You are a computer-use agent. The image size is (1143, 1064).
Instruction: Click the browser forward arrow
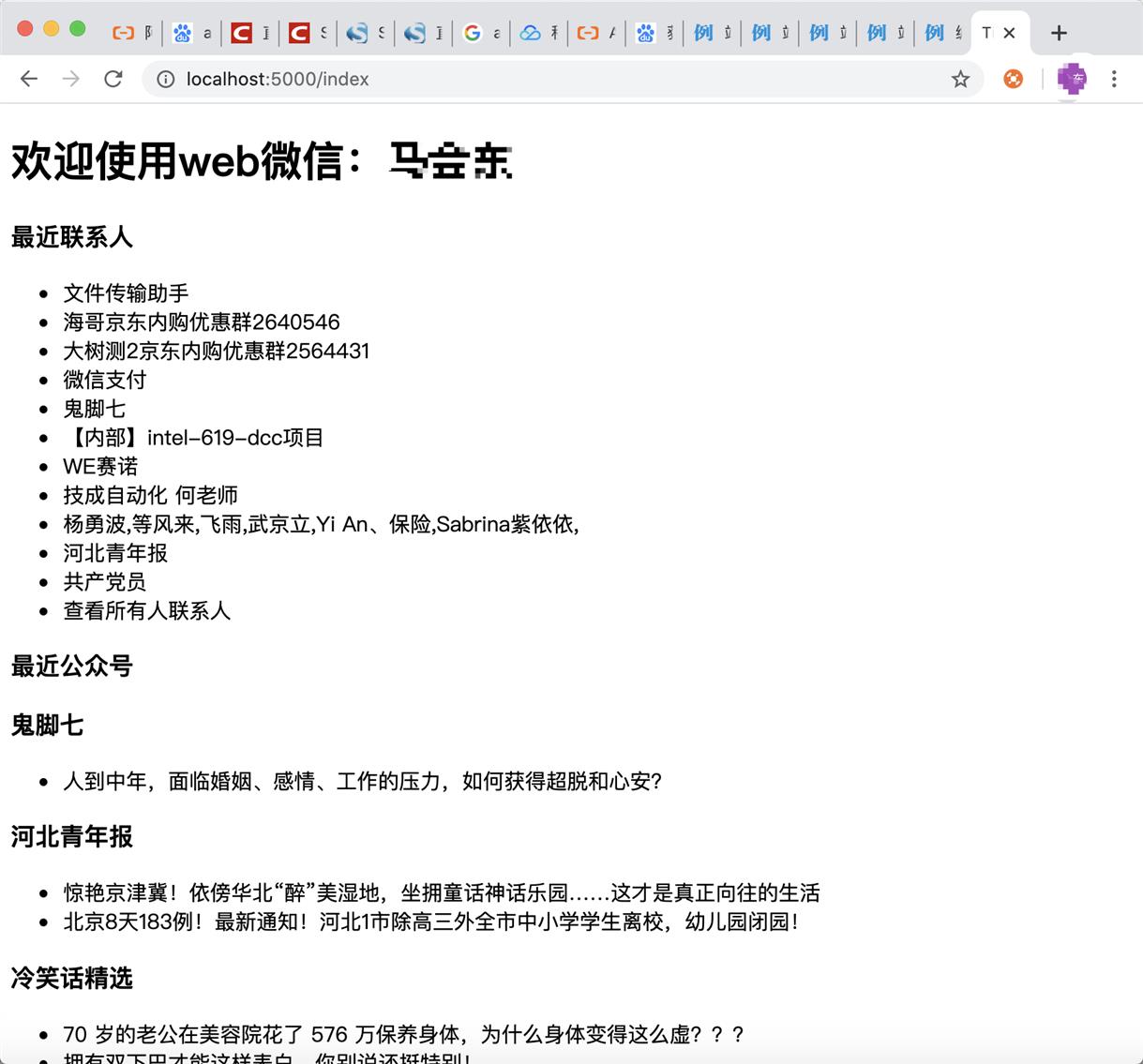coord(71,79)
